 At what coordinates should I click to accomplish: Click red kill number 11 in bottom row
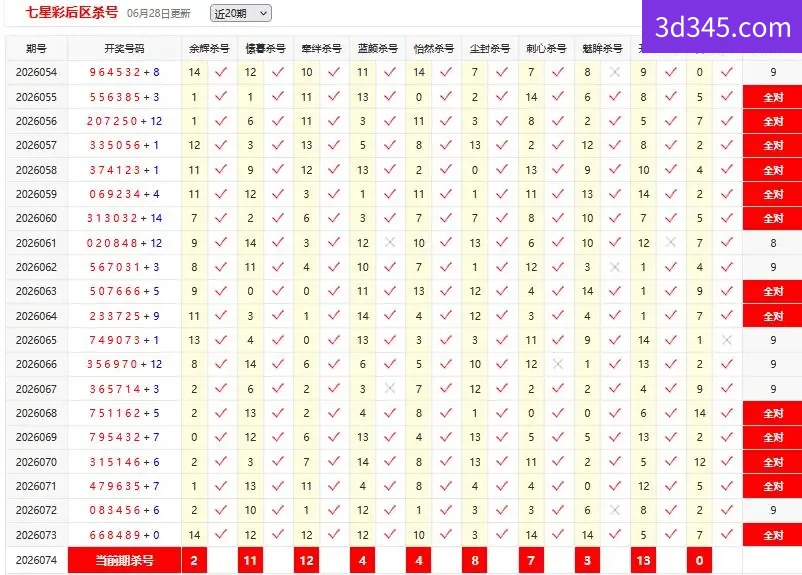point(250,561)
